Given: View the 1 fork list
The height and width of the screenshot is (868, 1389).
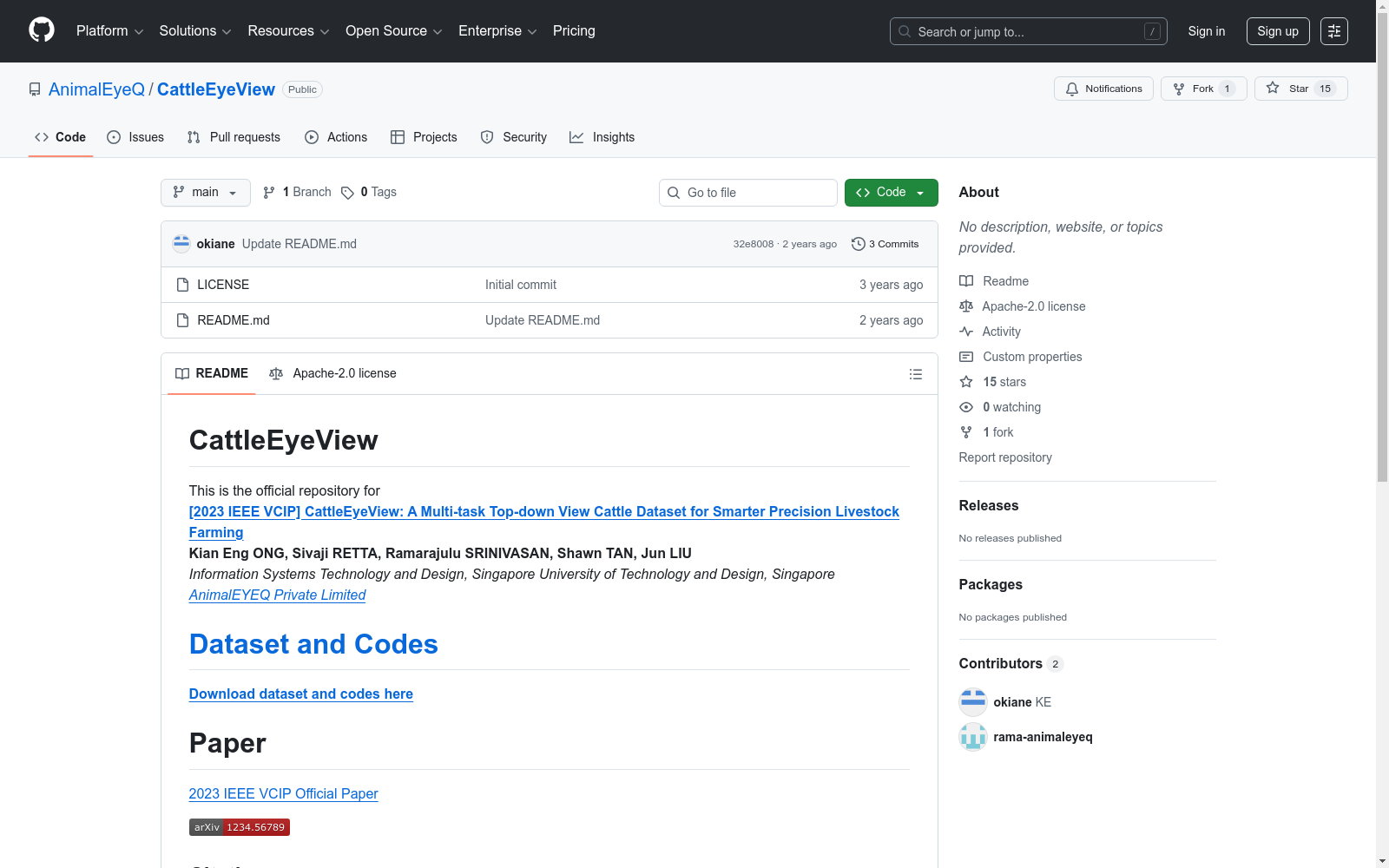Looking at the screenshot, I should tap(986, 432).
